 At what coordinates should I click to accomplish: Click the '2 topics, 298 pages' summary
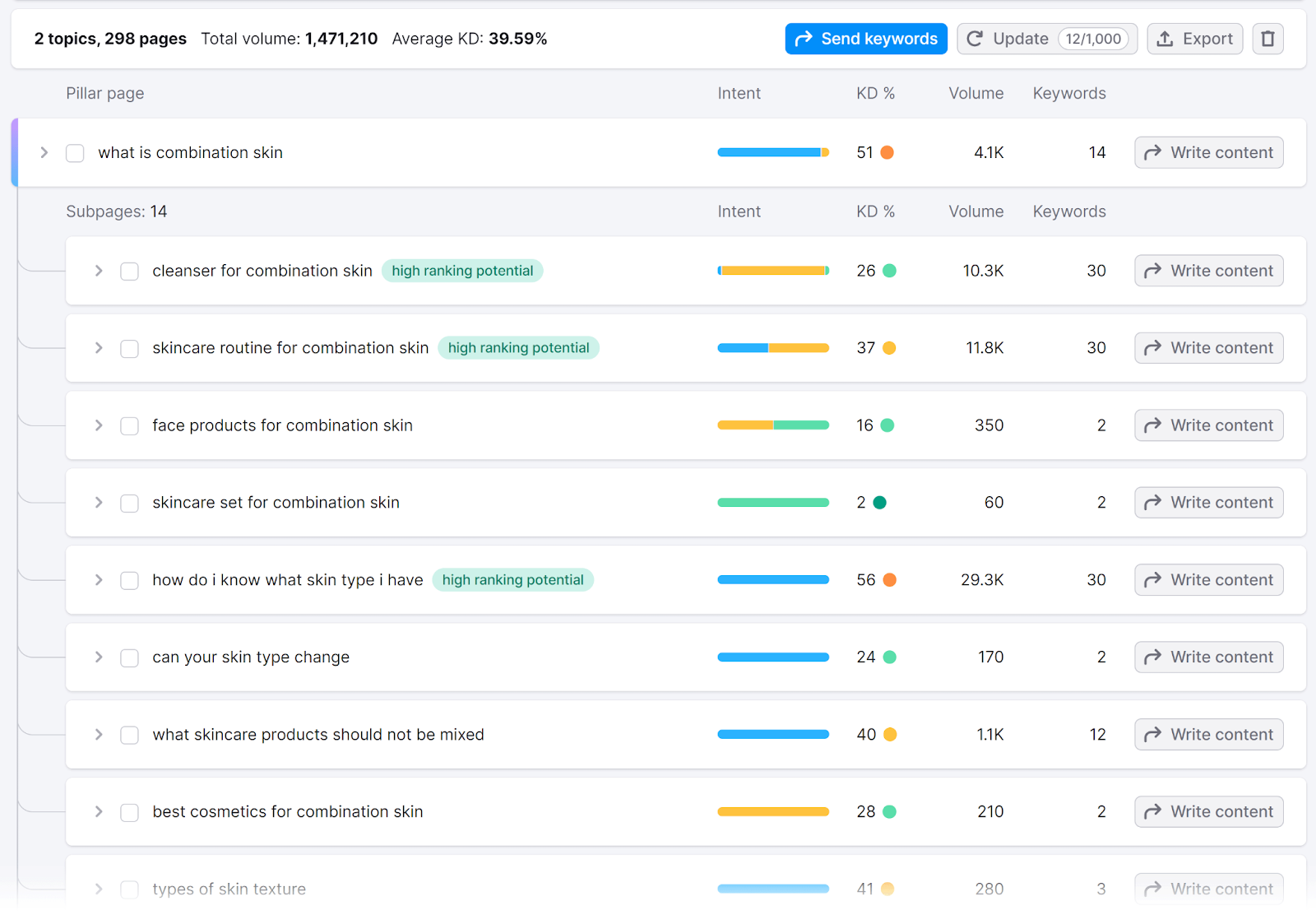110,39
